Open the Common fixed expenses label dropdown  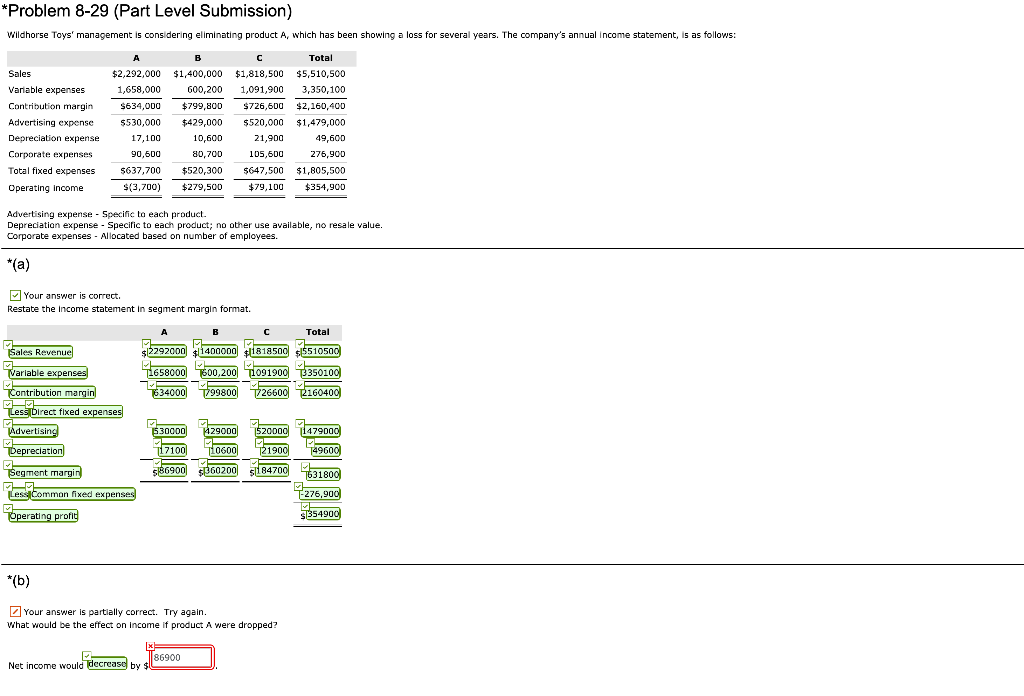click(83, 494)
